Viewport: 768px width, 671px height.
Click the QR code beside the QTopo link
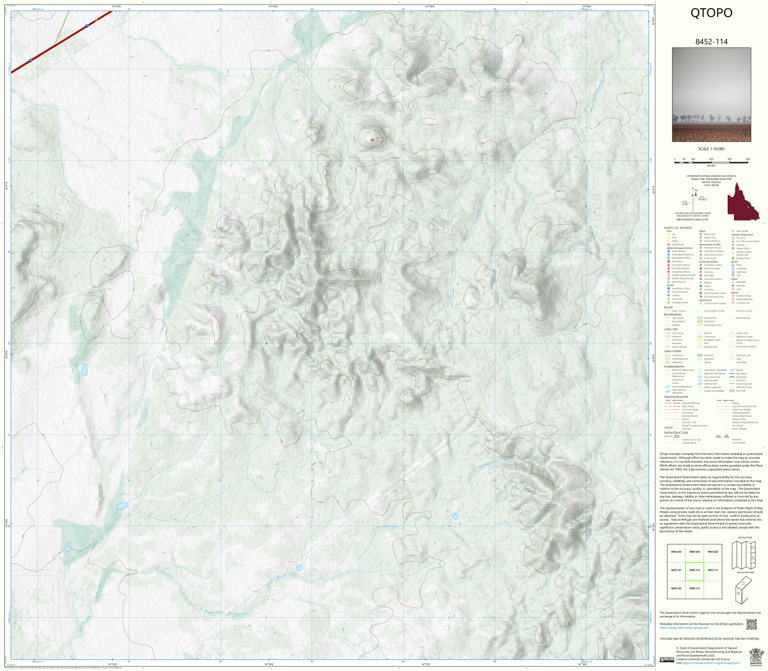tap(751, 624)
